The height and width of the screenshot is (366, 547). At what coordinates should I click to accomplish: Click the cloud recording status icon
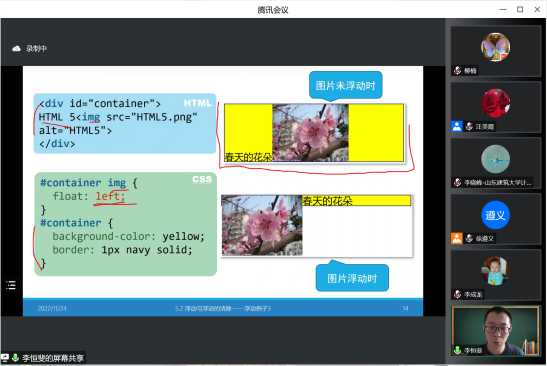tap(16, 48)
